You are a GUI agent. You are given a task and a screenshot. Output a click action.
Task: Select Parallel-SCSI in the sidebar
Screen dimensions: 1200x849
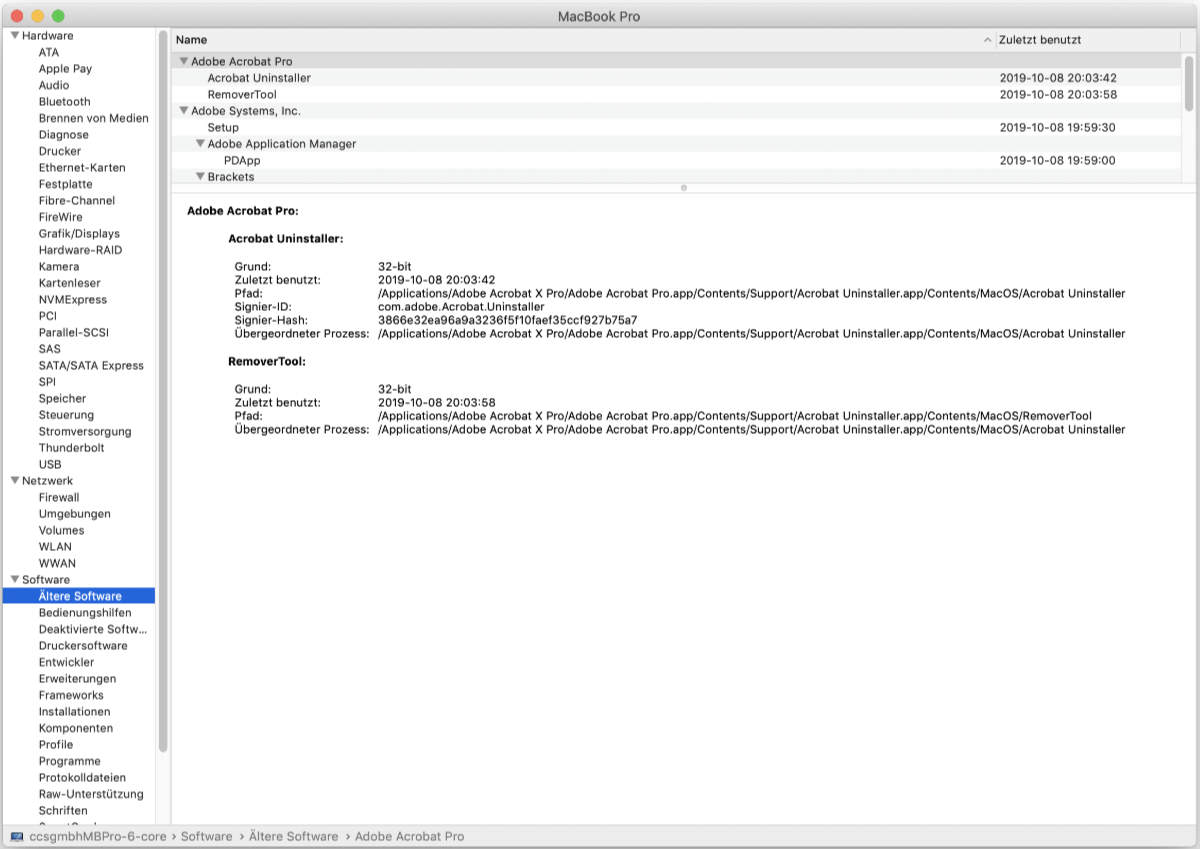coord(75,333)
